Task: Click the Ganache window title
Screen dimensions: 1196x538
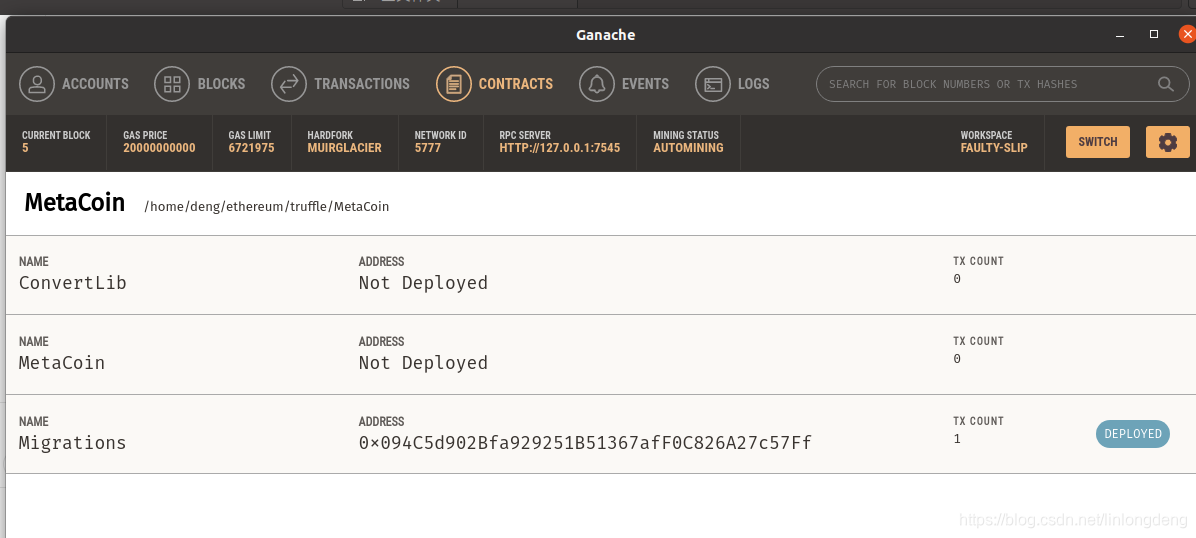Action: (606, 35)
